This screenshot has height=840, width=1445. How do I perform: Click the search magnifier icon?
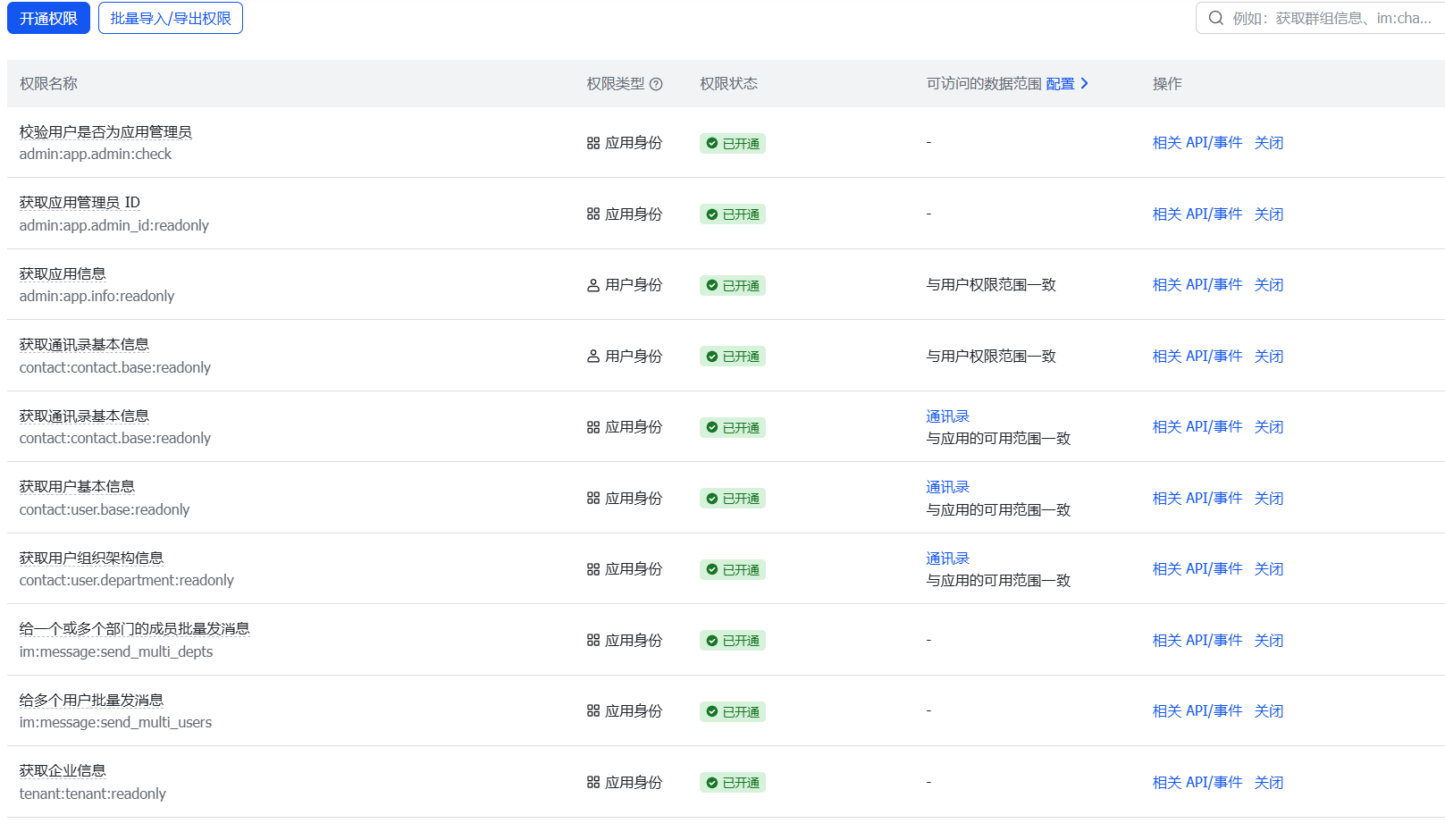pyautogui.click(x=1215, y=18)
